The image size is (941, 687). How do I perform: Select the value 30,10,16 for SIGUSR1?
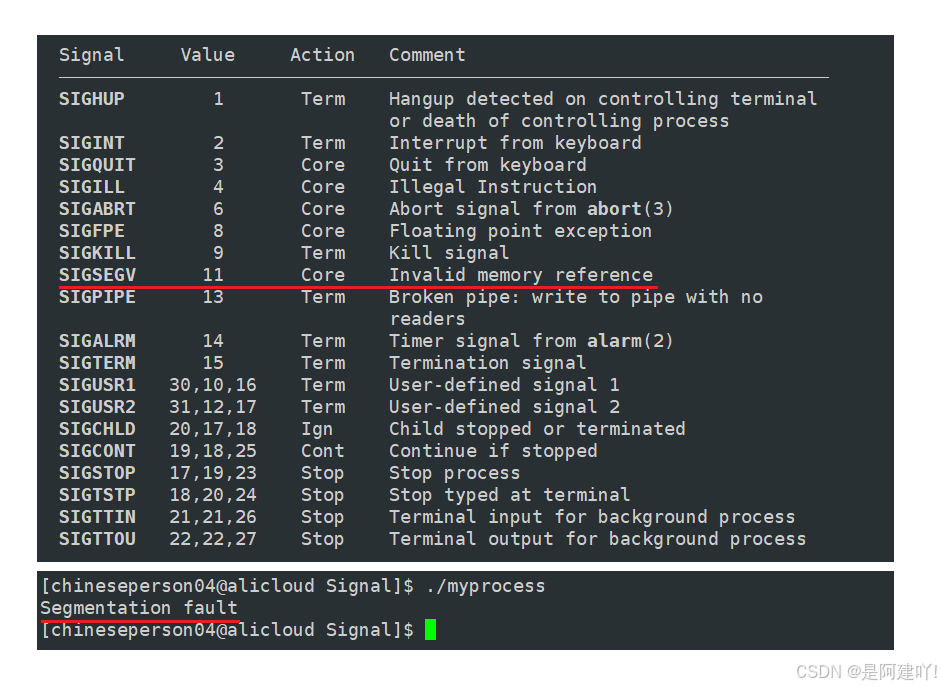coord(213,385)
